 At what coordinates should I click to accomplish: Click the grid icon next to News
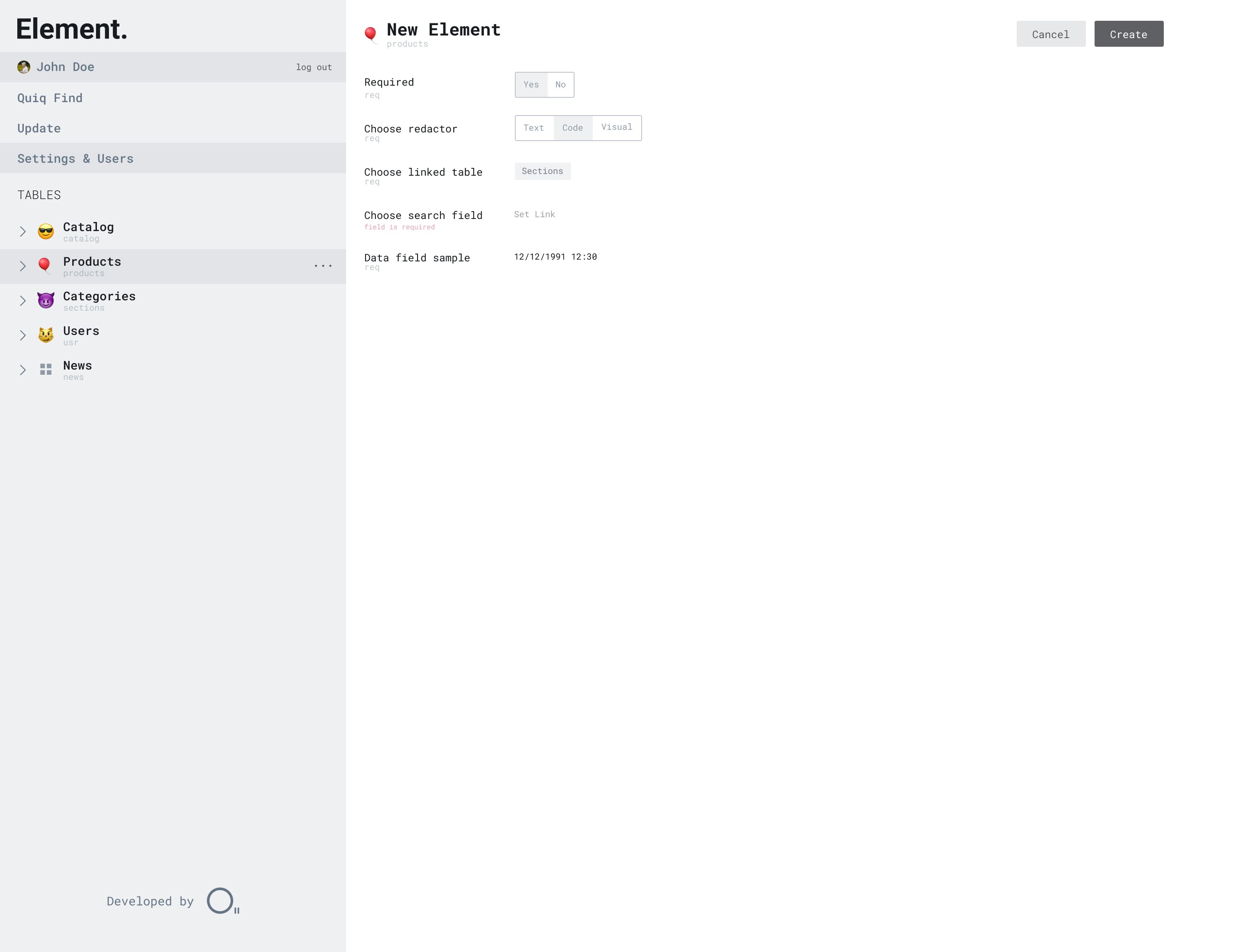(46, 370)
